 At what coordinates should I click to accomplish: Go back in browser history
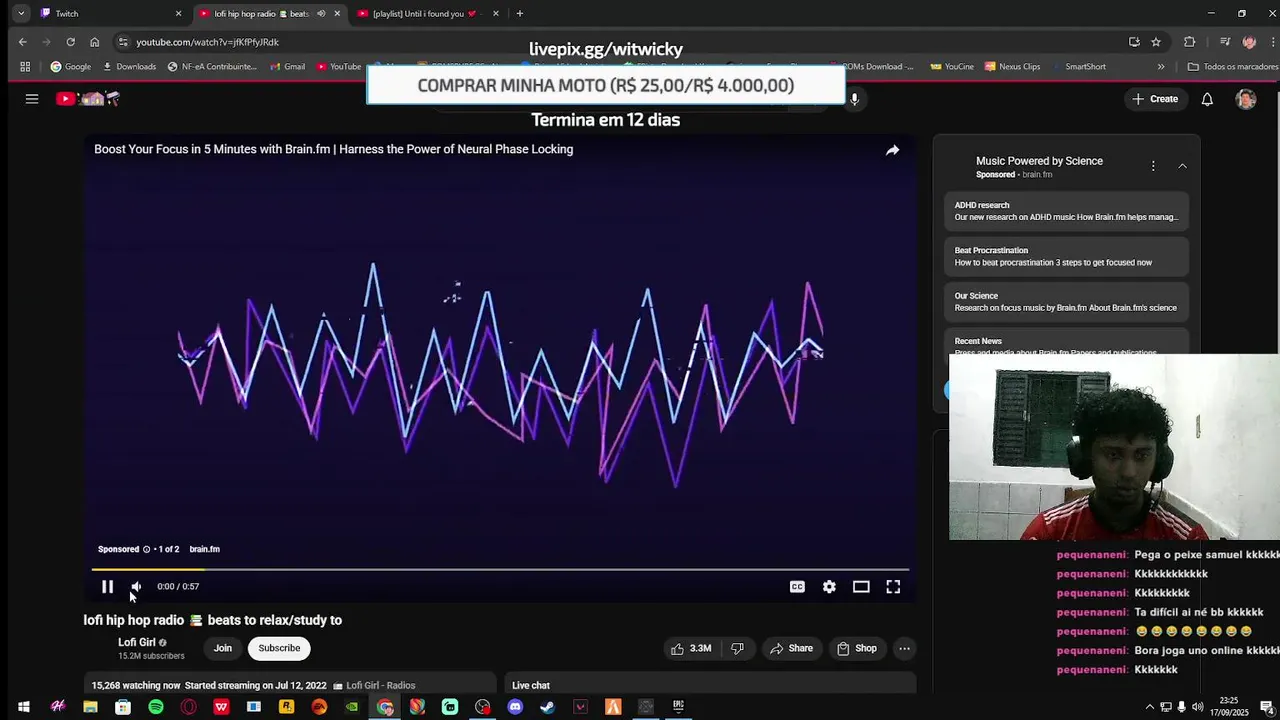pos(23,42)
